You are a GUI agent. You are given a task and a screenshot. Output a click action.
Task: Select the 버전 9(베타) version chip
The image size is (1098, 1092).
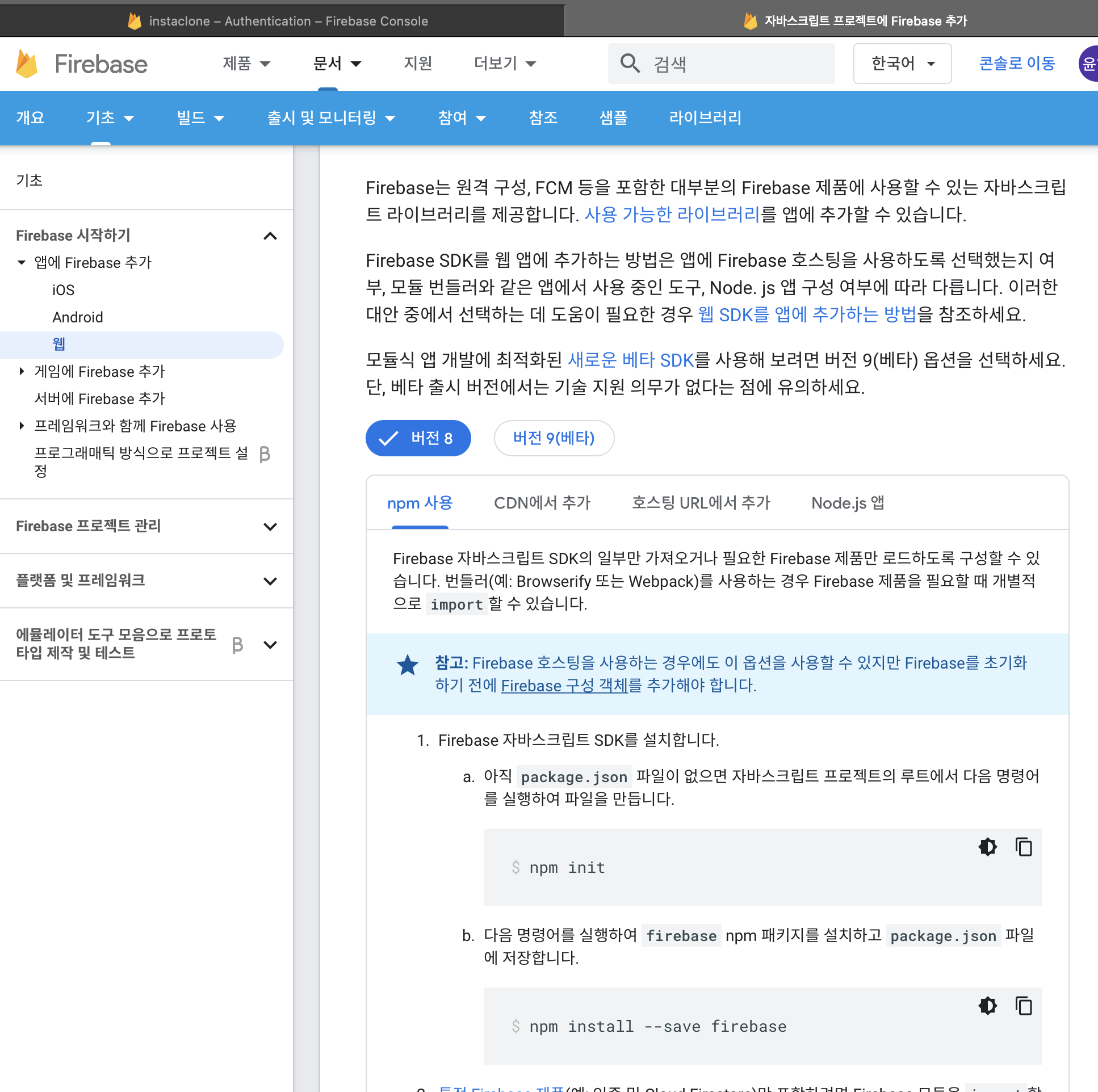tap(554, 438)
